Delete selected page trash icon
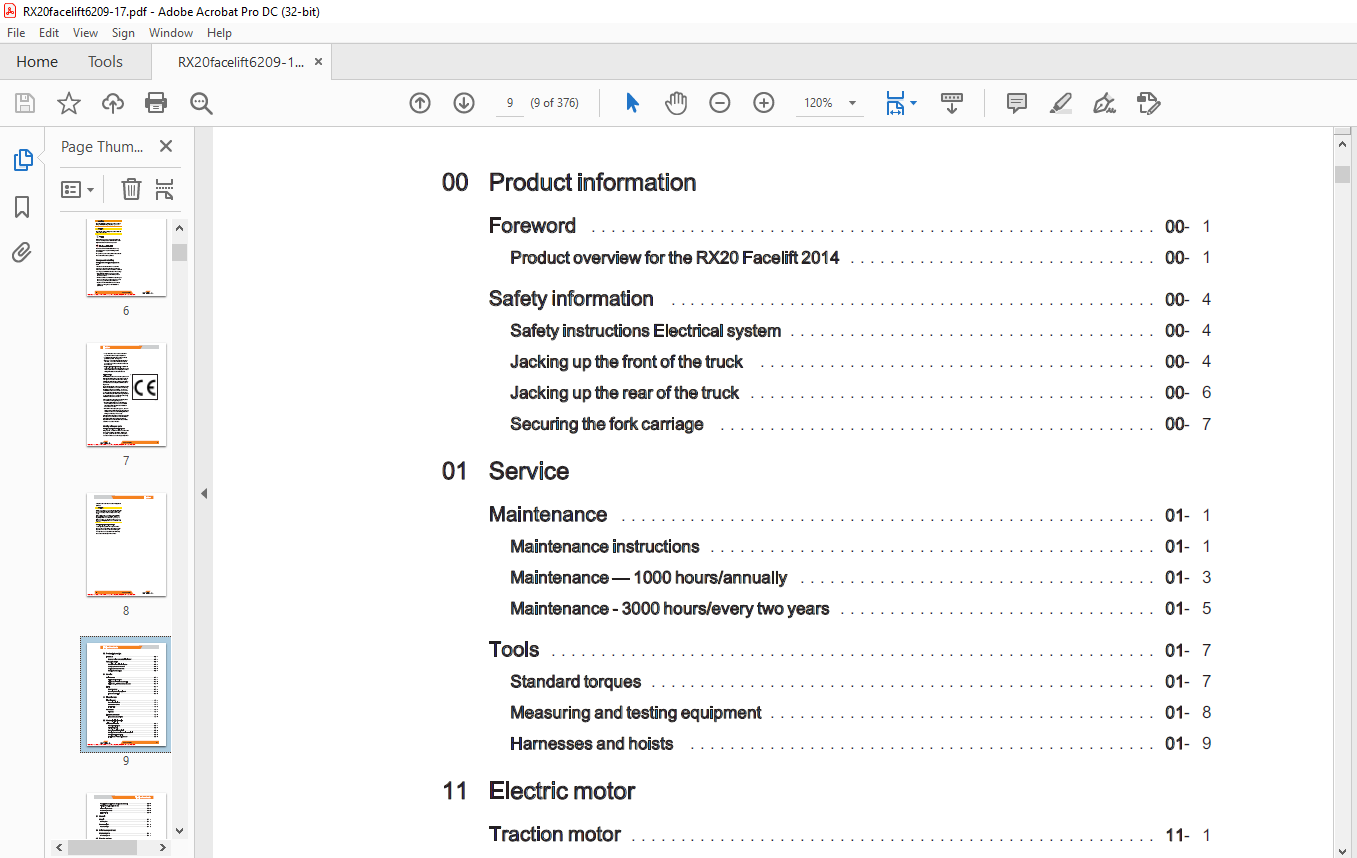 click(x=131, y=189)
